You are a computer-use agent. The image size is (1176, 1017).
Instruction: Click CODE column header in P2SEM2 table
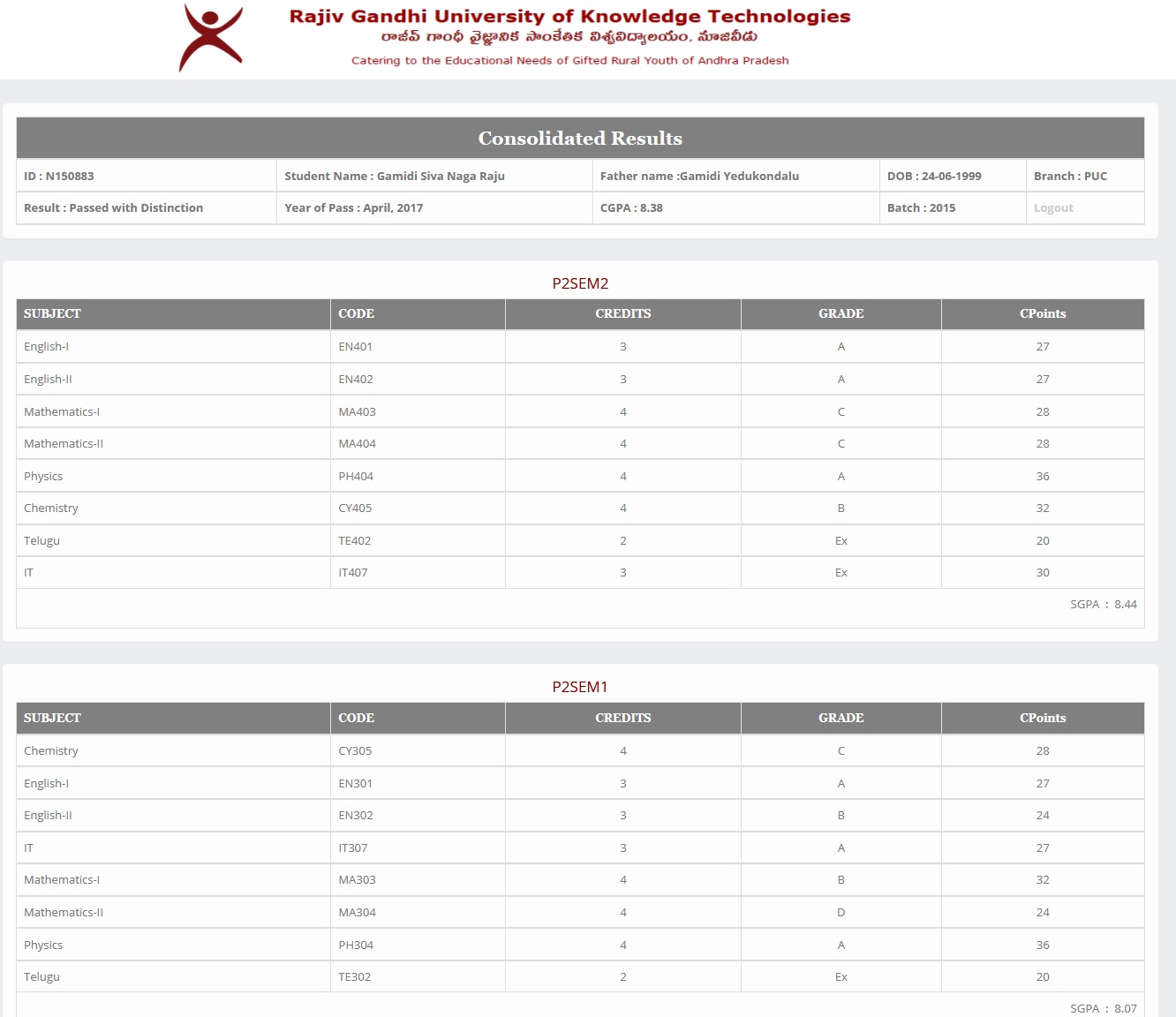[x=418, y=314]
